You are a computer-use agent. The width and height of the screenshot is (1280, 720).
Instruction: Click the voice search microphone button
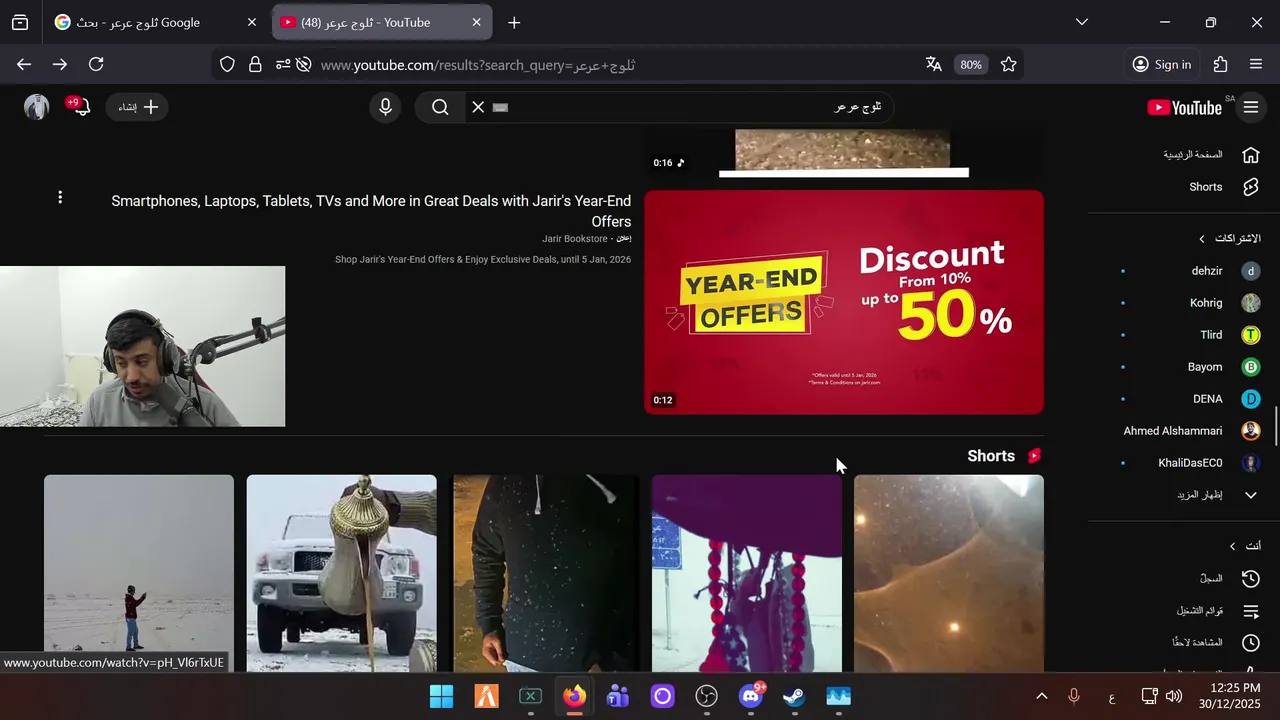click(x=386, y=107)
